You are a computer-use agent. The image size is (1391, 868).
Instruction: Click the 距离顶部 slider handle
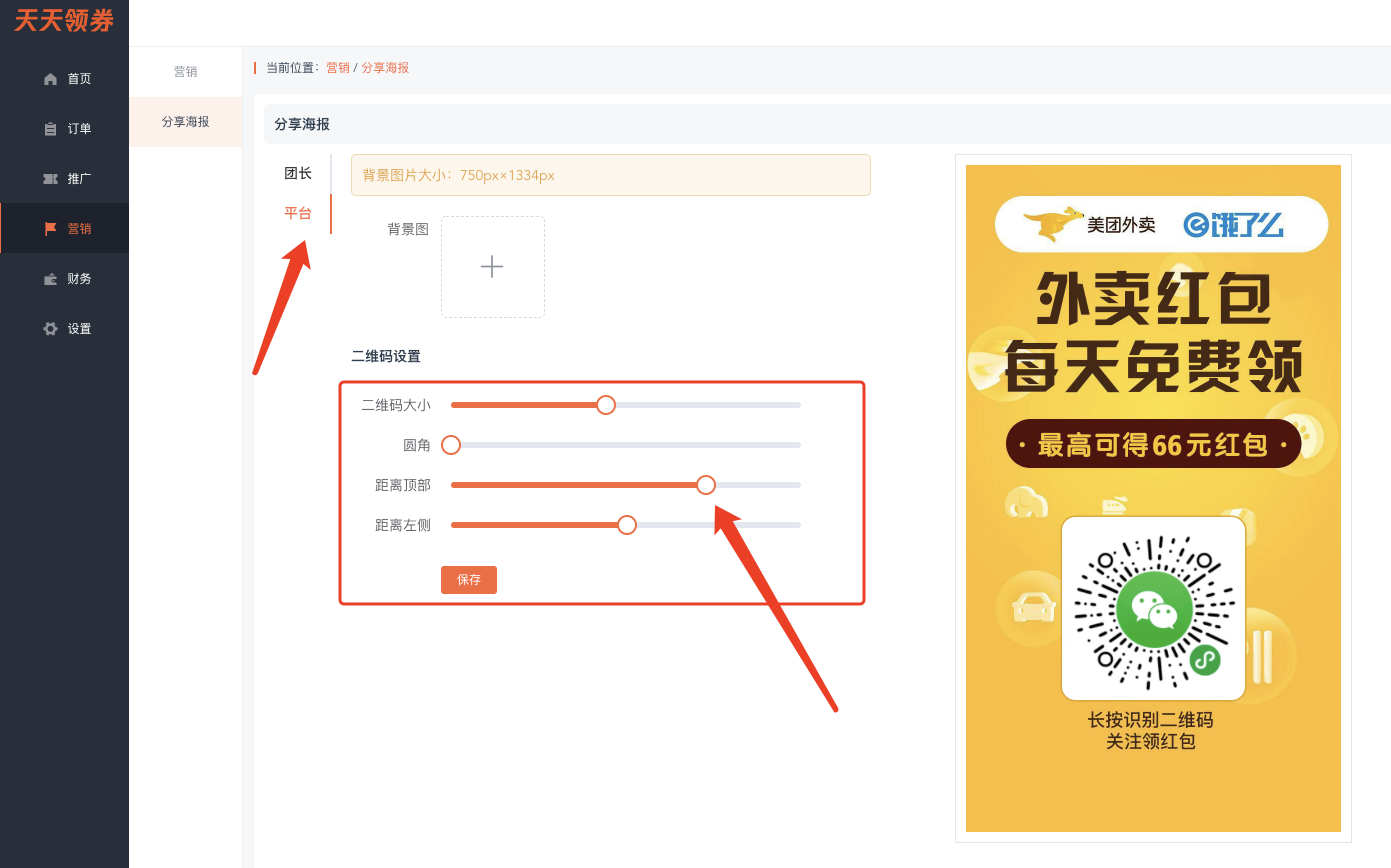click(706, 485)
